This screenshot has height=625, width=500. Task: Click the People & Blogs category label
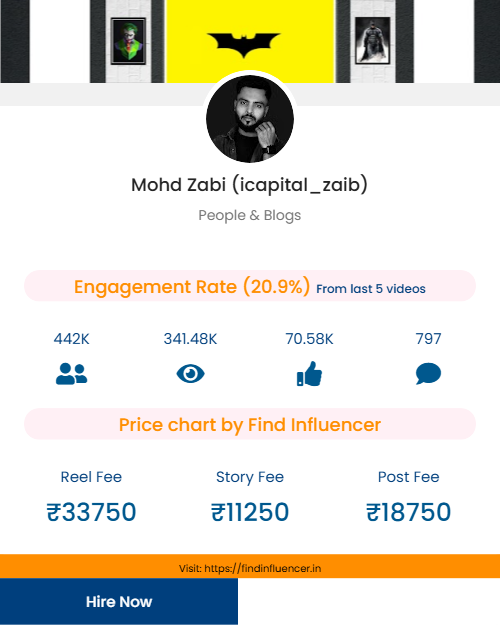(250, 215)
